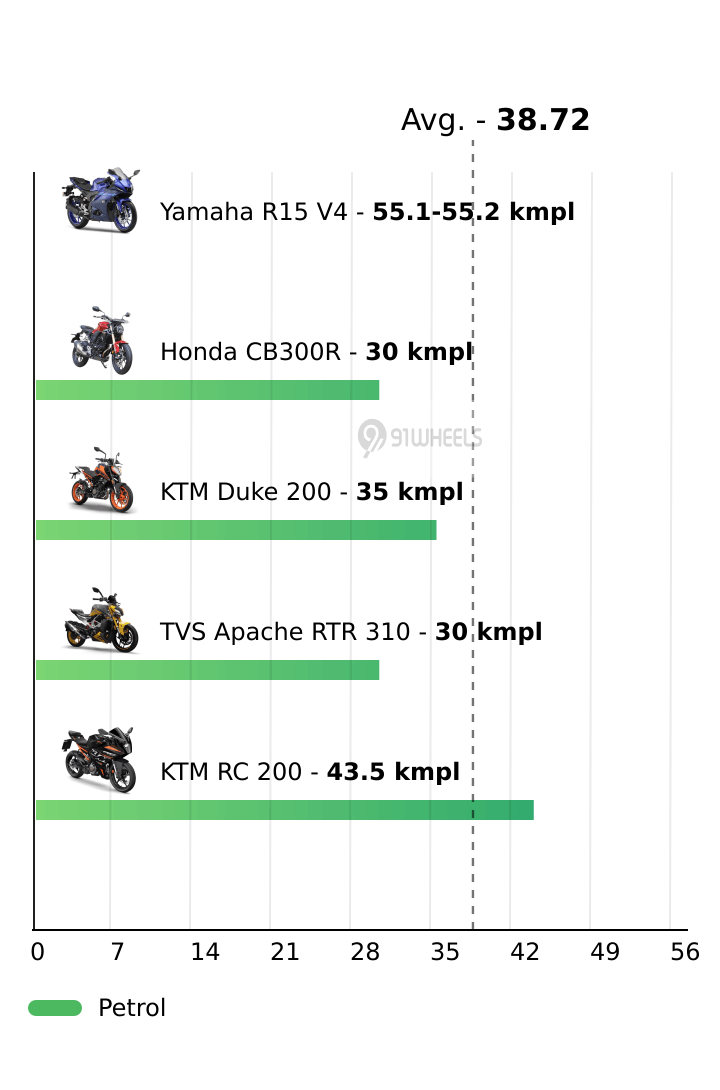Click the 56 tick on the x-axis
The width and height of the screenshot is (720, 1090).
tap(685, 953)
